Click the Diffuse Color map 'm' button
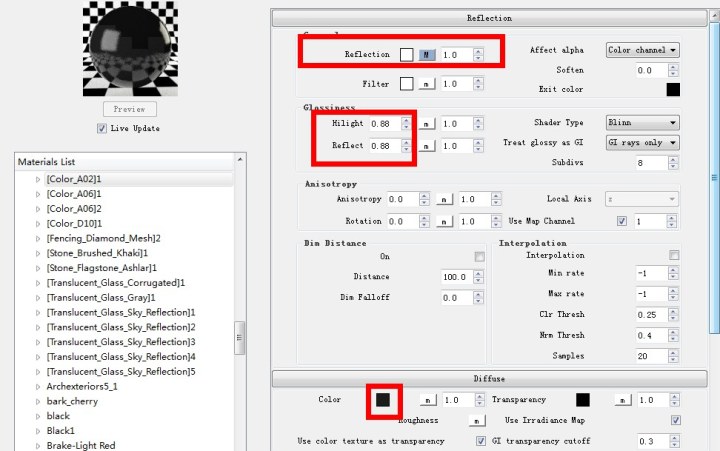 click(x=428, y=400)
